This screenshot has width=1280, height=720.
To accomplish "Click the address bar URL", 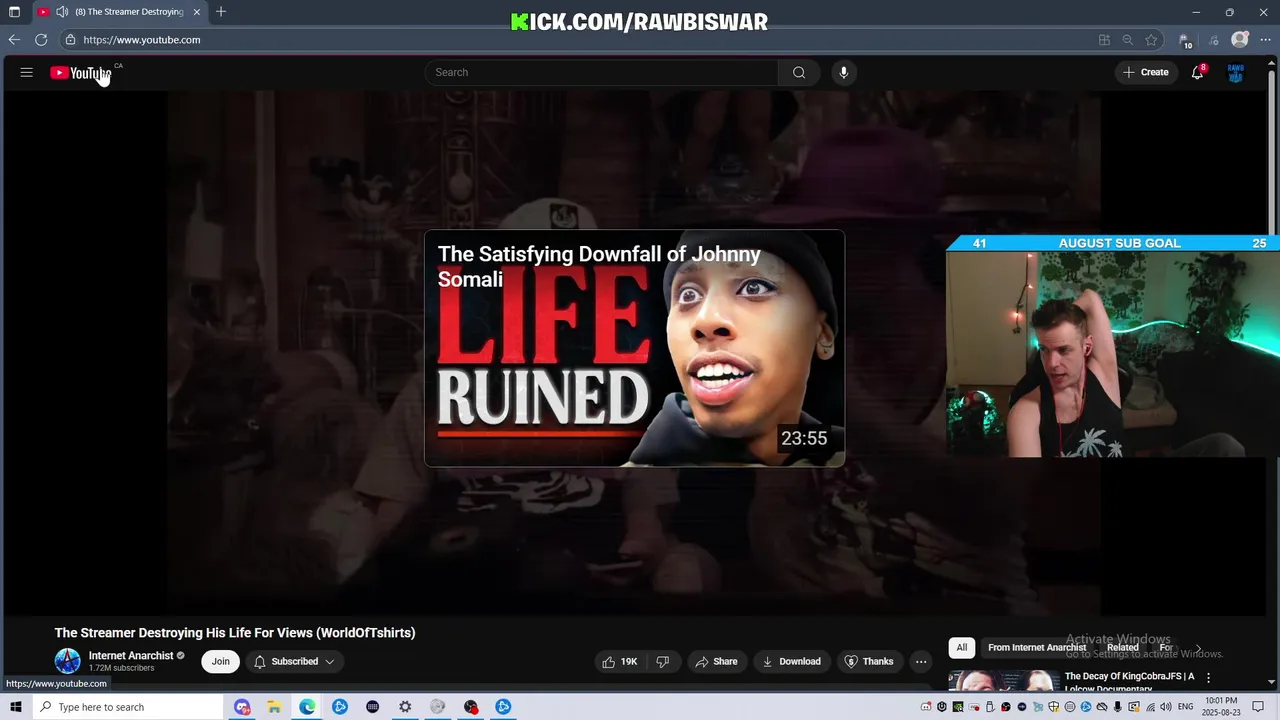I will (142, 40).
